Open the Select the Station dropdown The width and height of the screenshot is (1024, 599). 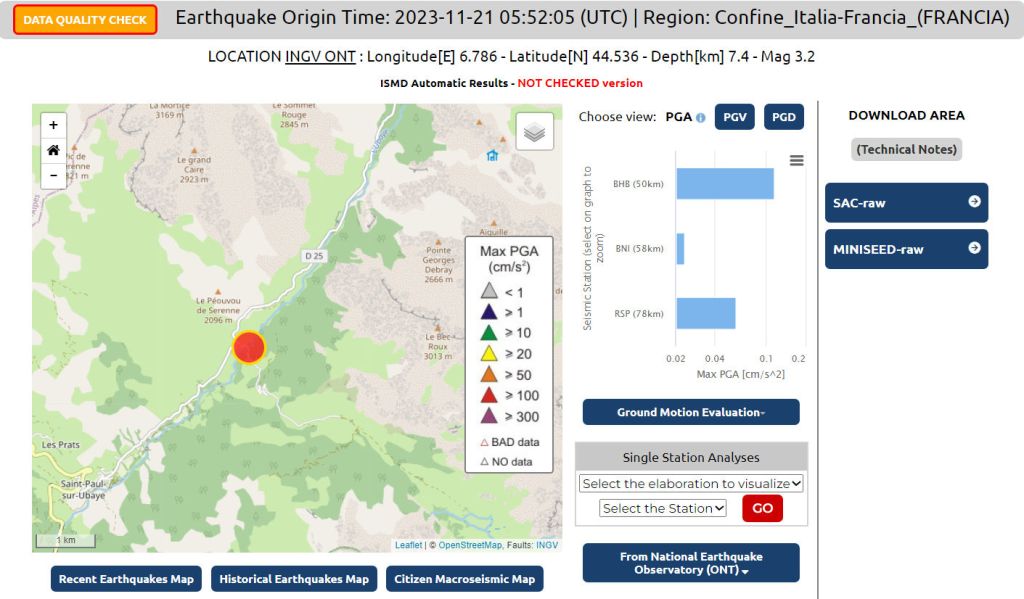(663, 508)
